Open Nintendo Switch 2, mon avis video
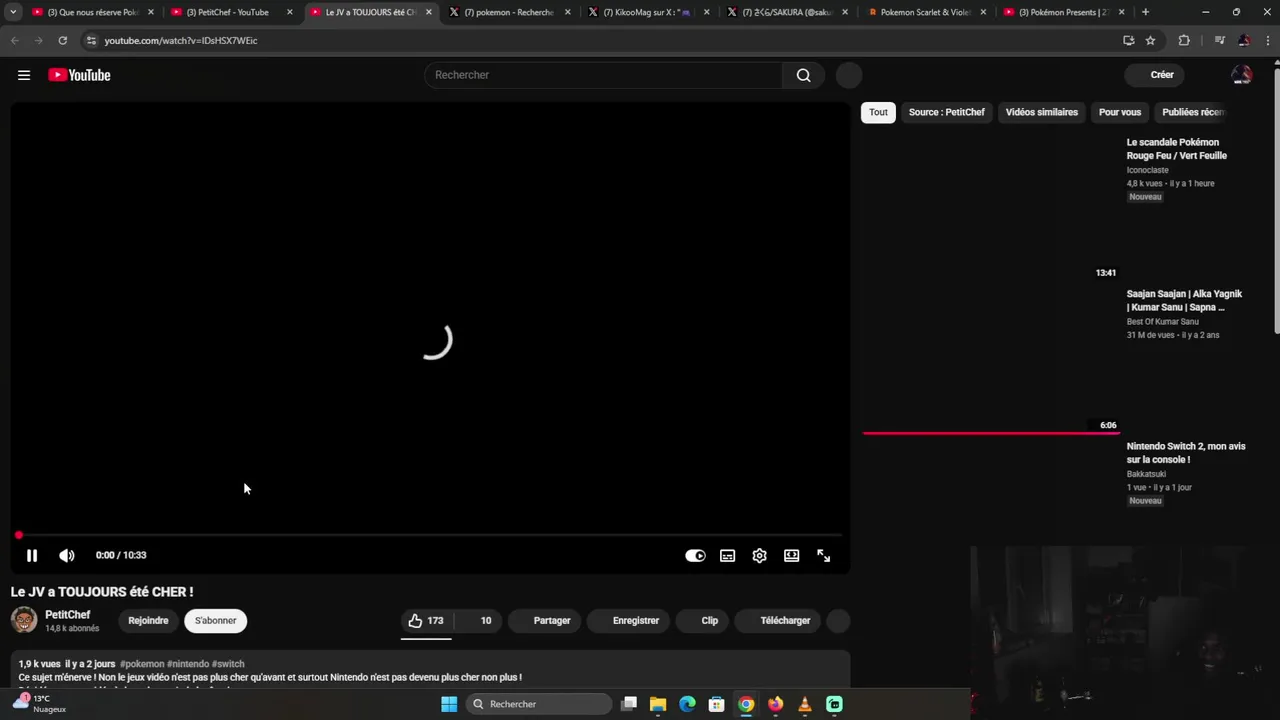Viewport: 1280px width, 720px height. pyautogui.click(x=1186, y=453)
